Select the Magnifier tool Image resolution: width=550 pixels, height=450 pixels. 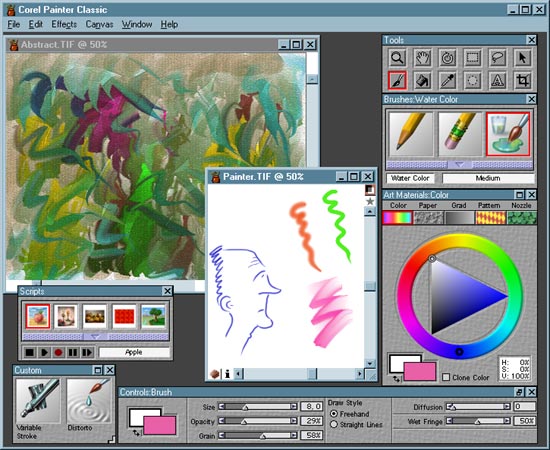[397, 58]
